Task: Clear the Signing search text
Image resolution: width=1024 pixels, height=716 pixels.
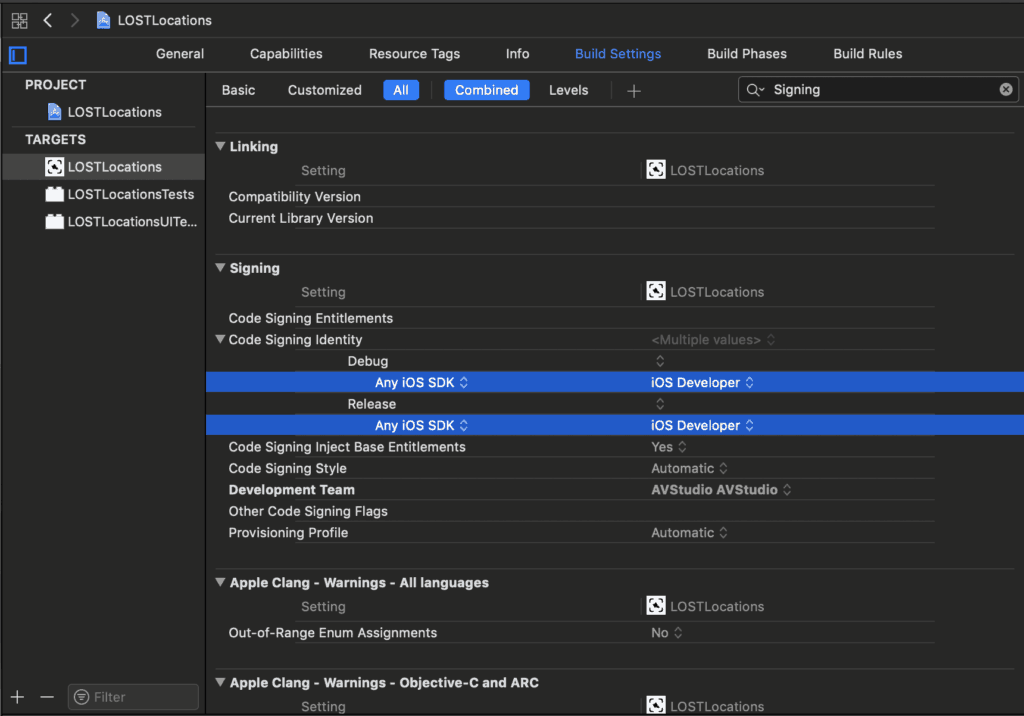Action: [x=1006, y=90]
